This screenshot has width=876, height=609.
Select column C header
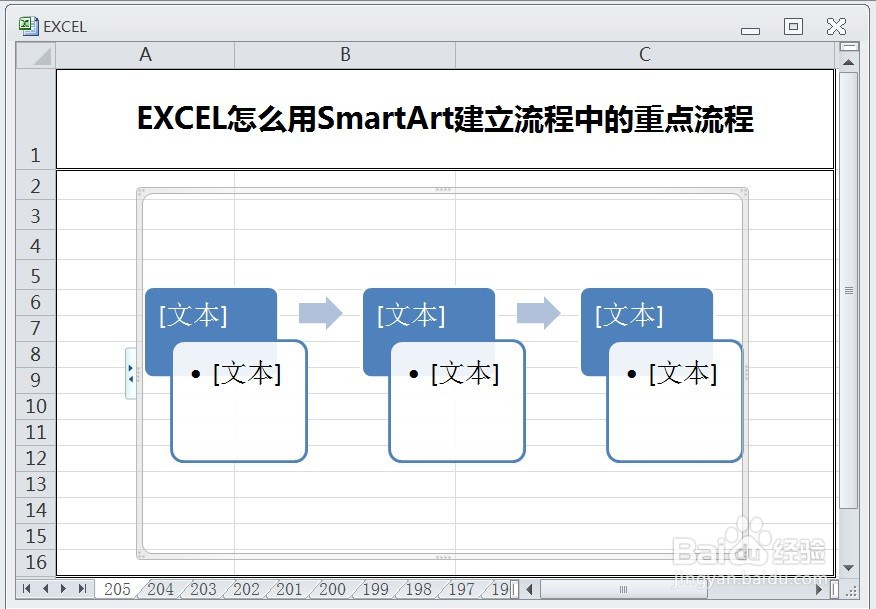click(645, 55)
